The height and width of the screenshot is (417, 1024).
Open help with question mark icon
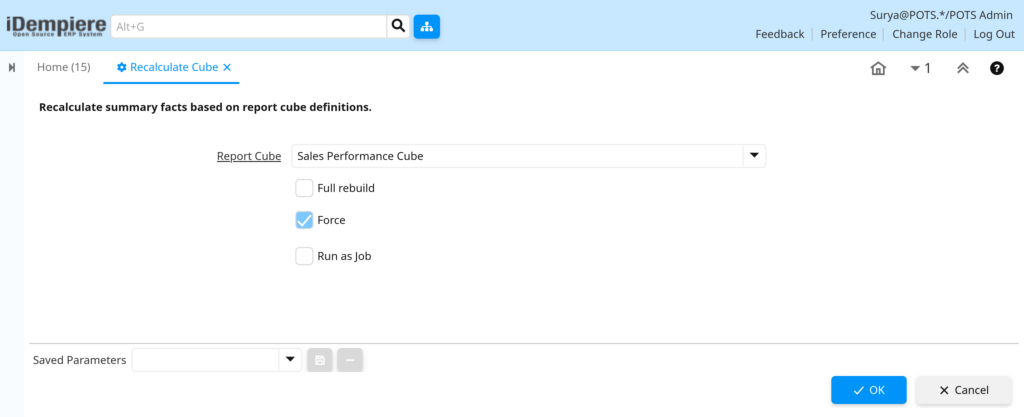997,68
